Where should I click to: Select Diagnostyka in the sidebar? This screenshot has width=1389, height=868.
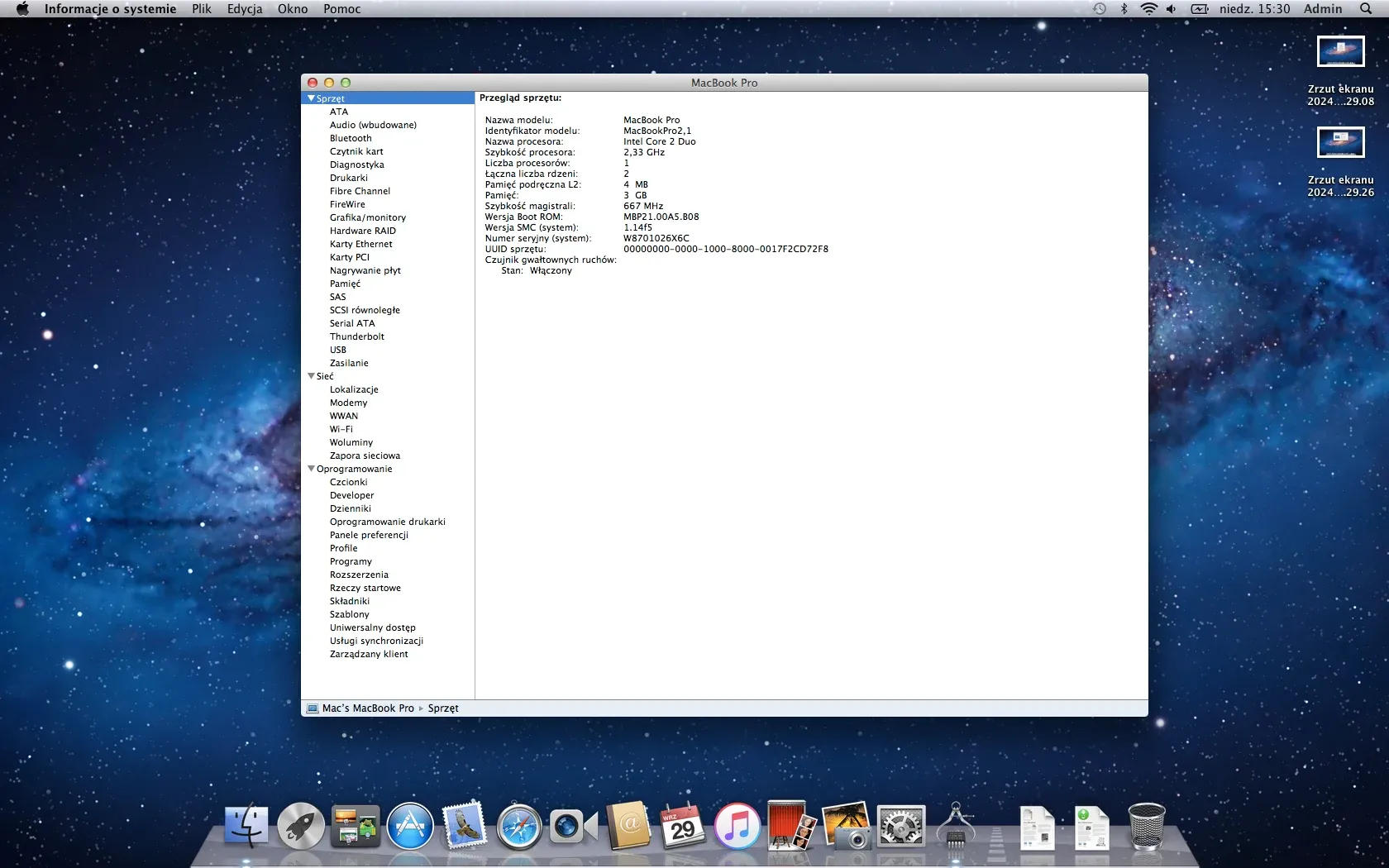[357, 165]
